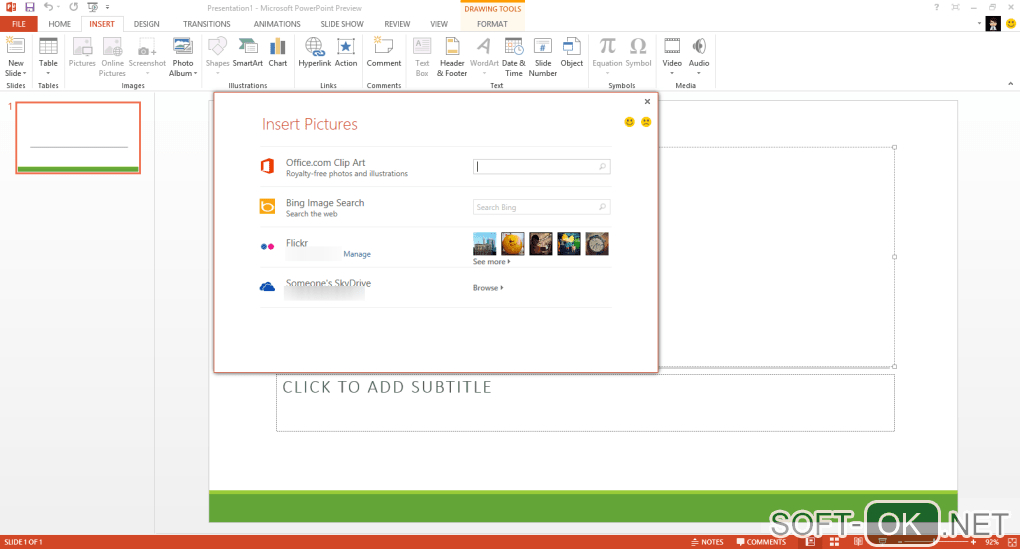Viewport: 1020px width, 549px height.
Task: Click the Search Bing input field
Action: click(x=541, y=207)
